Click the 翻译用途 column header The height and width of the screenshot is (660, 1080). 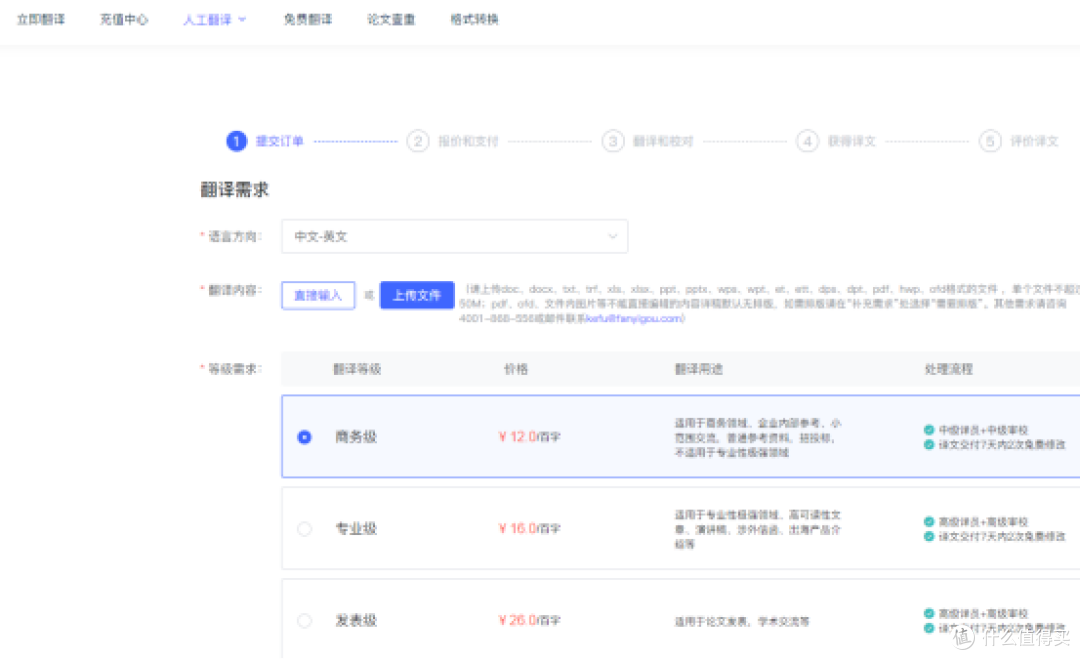(x=698, y=369)
